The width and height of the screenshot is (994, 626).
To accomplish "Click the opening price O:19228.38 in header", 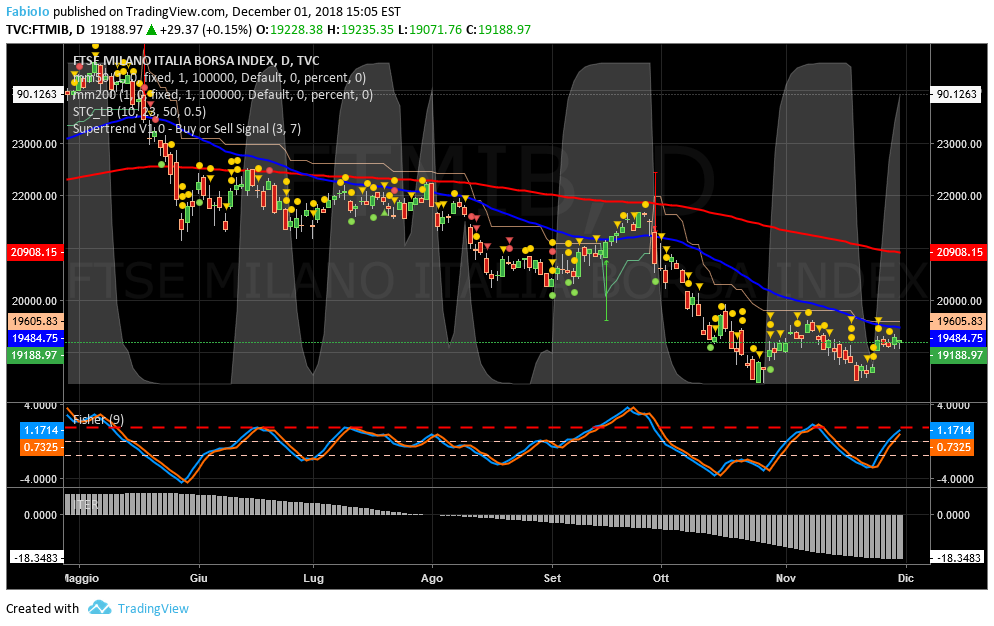I will click(x=289, y=29).
